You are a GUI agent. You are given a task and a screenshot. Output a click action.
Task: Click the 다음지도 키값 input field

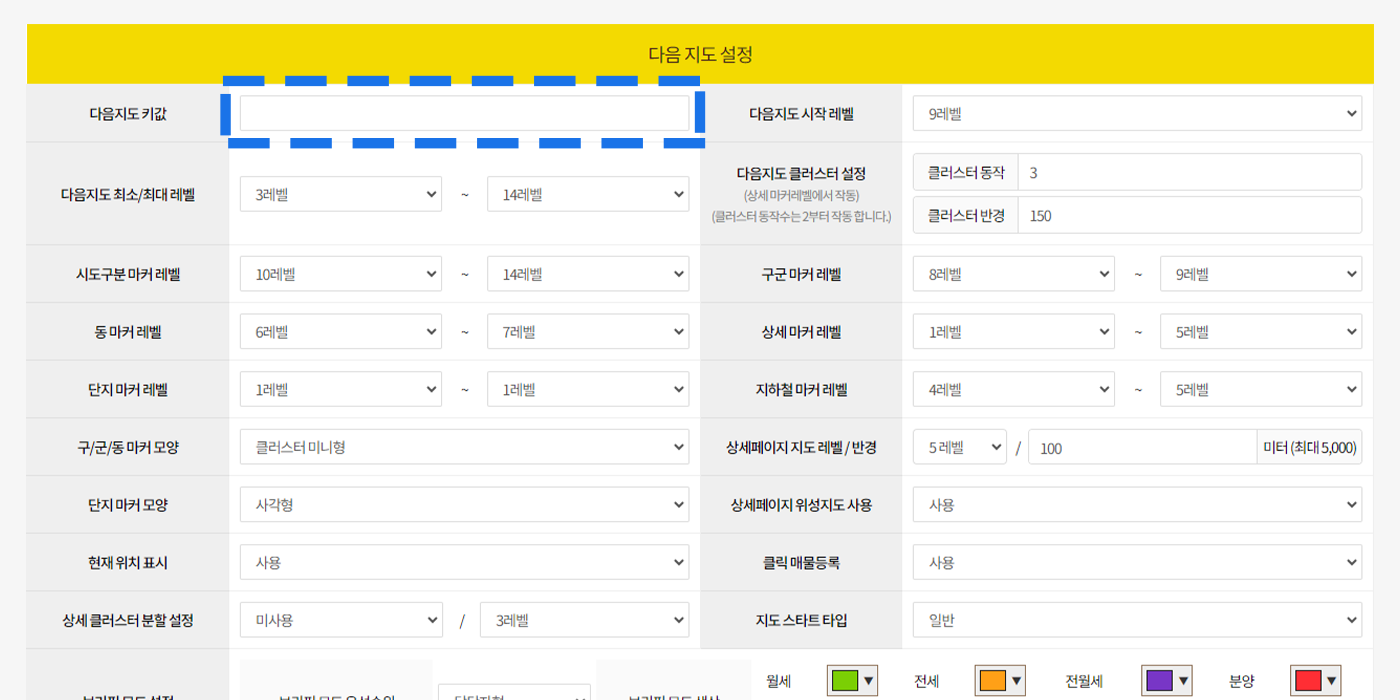pyautogui.click(x=464, y=113)
